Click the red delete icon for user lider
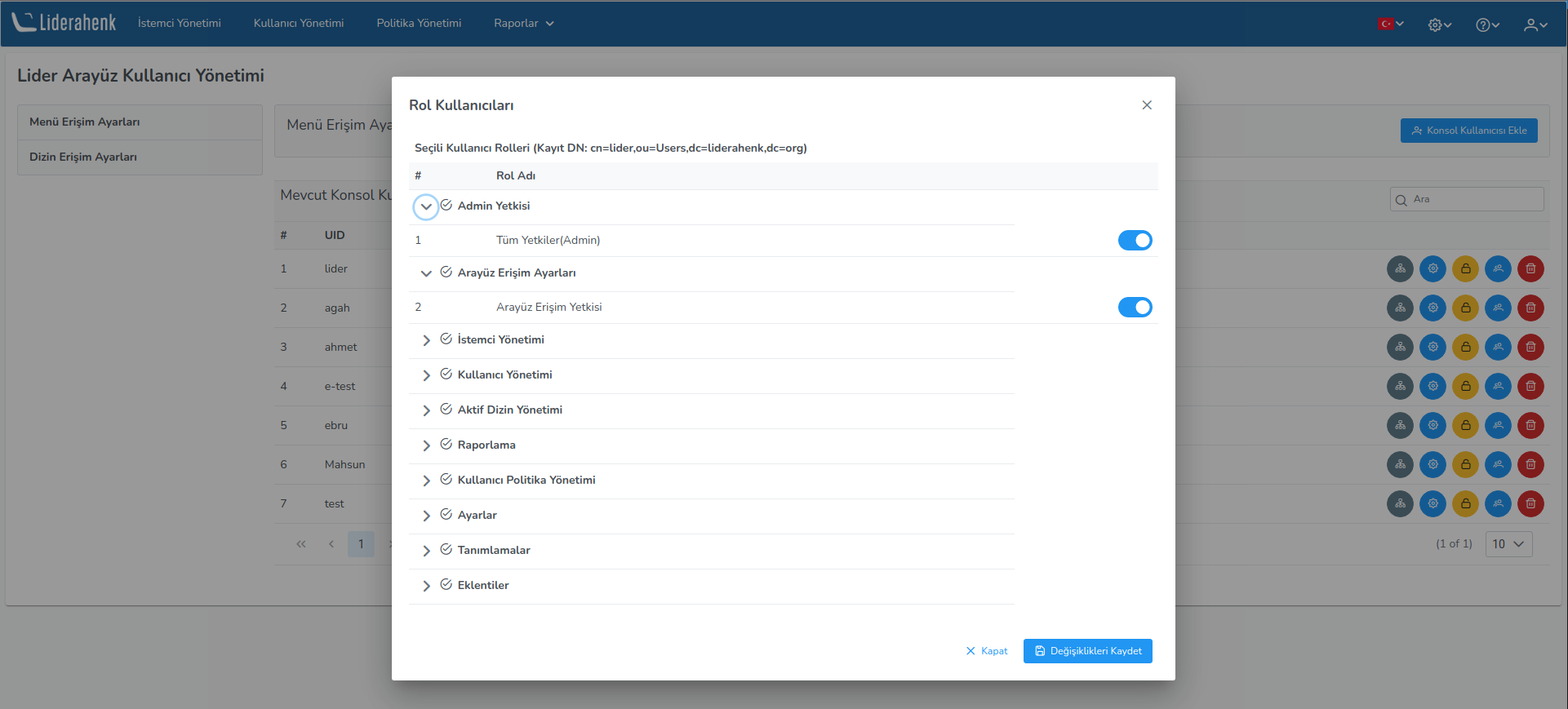The width and height of the screenshot is (1568, 709). tap(1530, 268)
